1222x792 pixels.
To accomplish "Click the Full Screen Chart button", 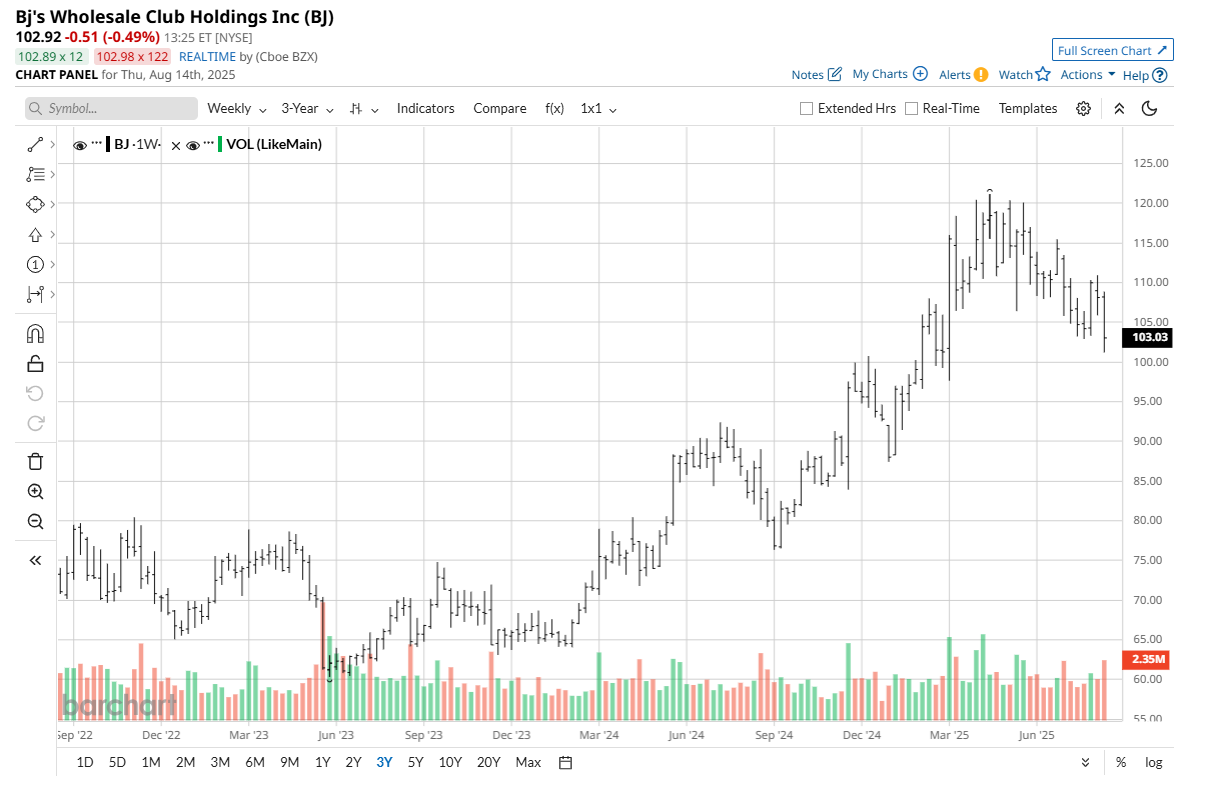I will [1113, 50].
